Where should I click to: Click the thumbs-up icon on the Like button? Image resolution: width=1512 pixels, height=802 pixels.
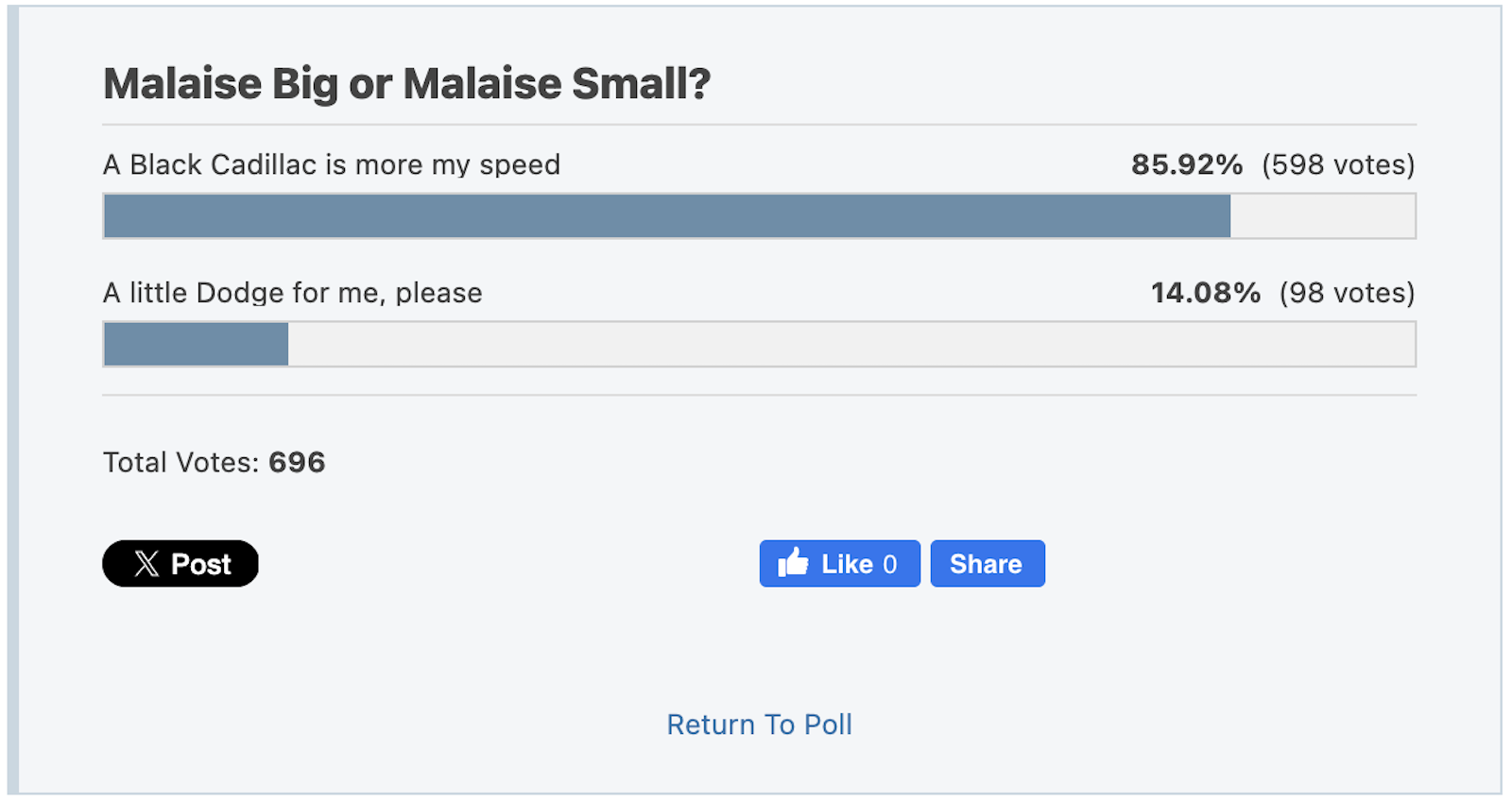pos(793,563)
